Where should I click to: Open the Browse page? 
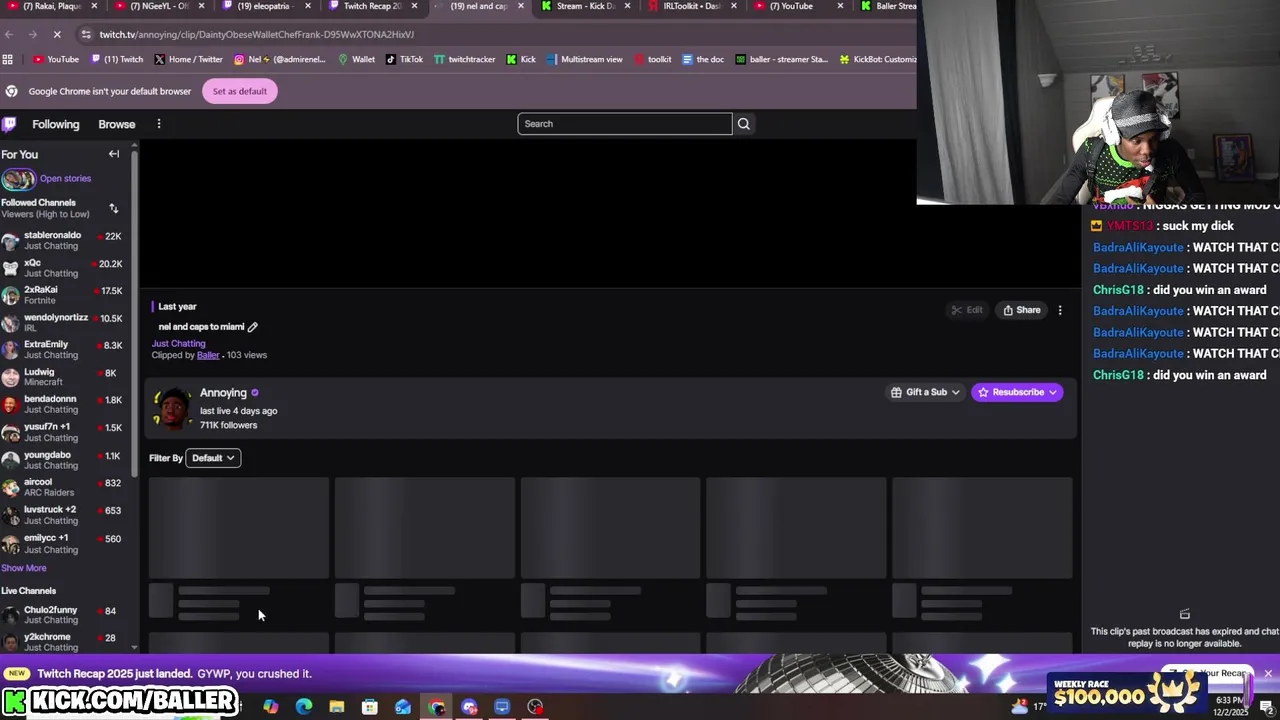[x=117, y=124]
